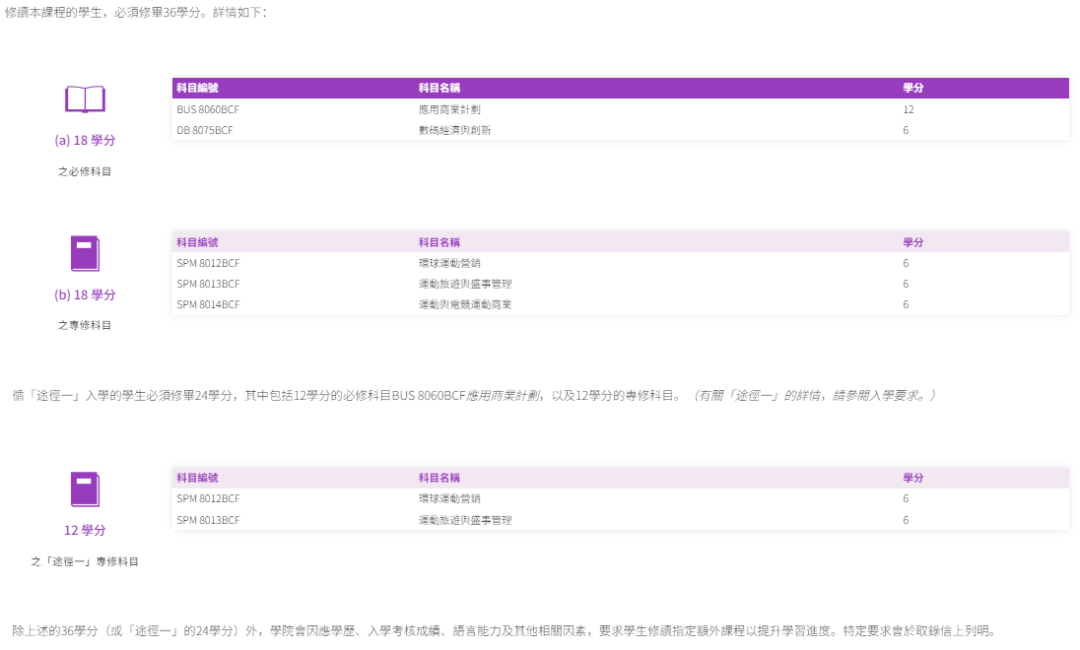Screen dimensions: 1080x650
Task: Click the 之必修科目 caption text
Action: [x=85, y=170]
